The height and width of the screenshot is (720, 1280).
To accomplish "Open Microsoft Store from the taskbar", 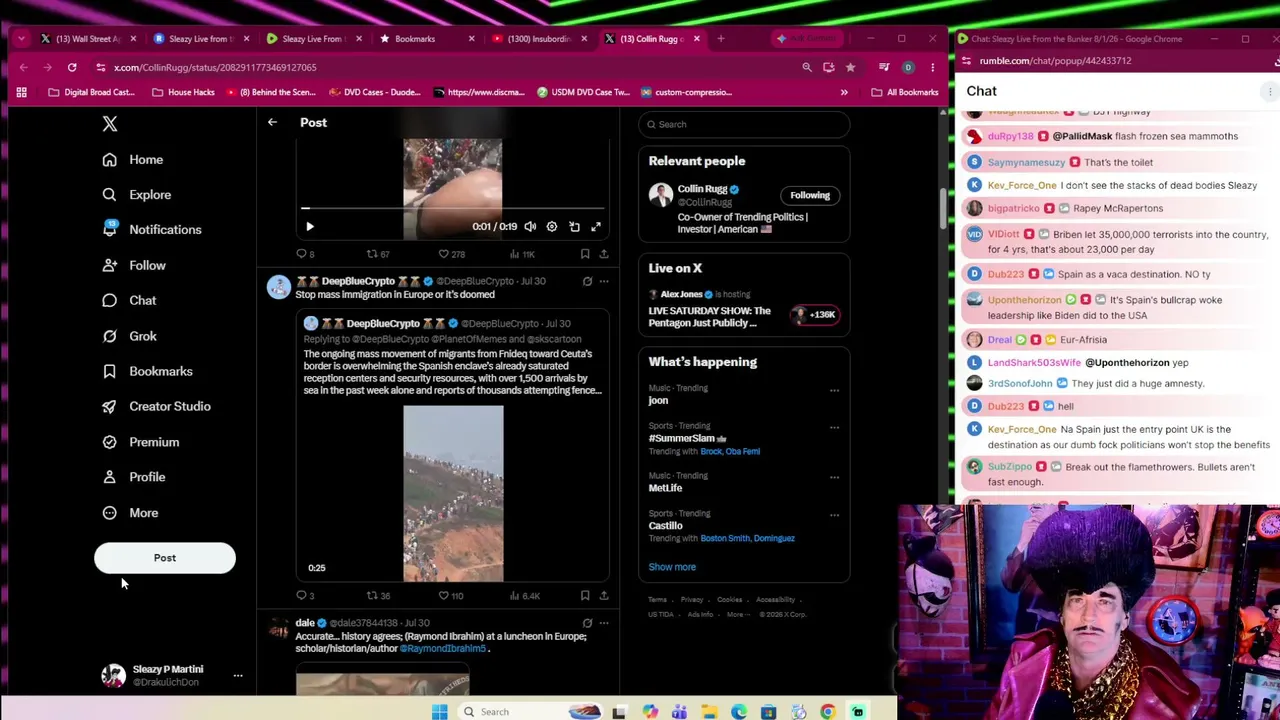I will [x=768, y=712].
